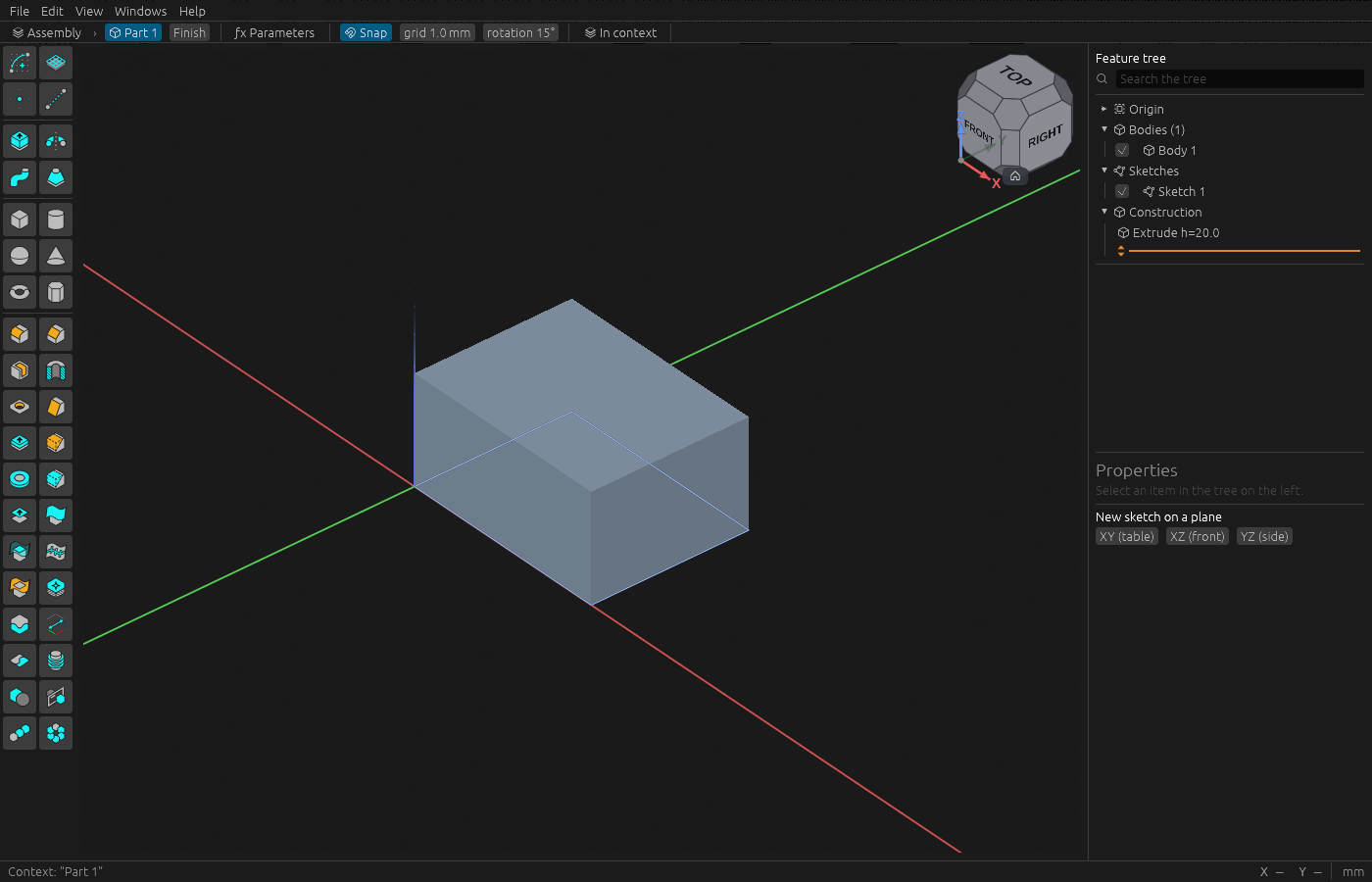Add a Sphere primitive
Viewport: 1372px width, 882px height.
pyautogui.click(x=20, y=256)
